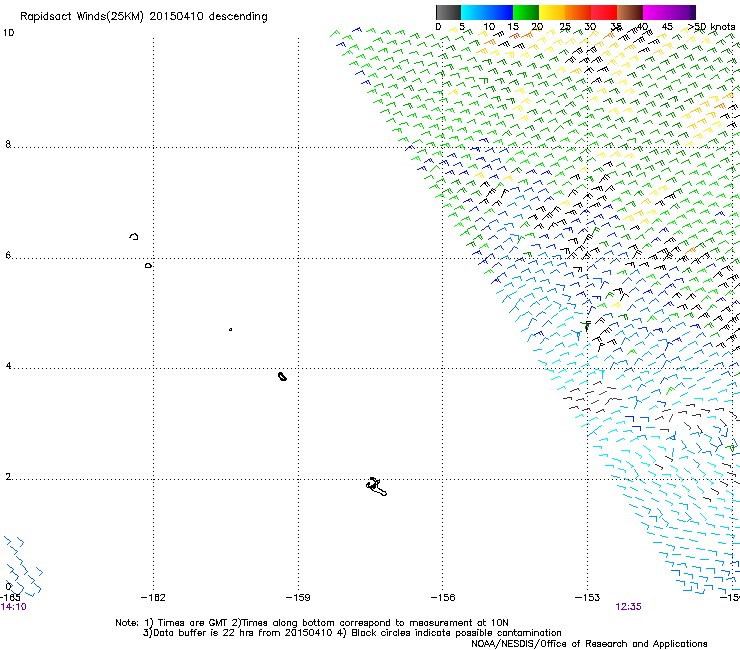The width and height of the screenshot is (740, 650).
Task: Click the ">50 knots" legend label
Action: pos(711,27)
